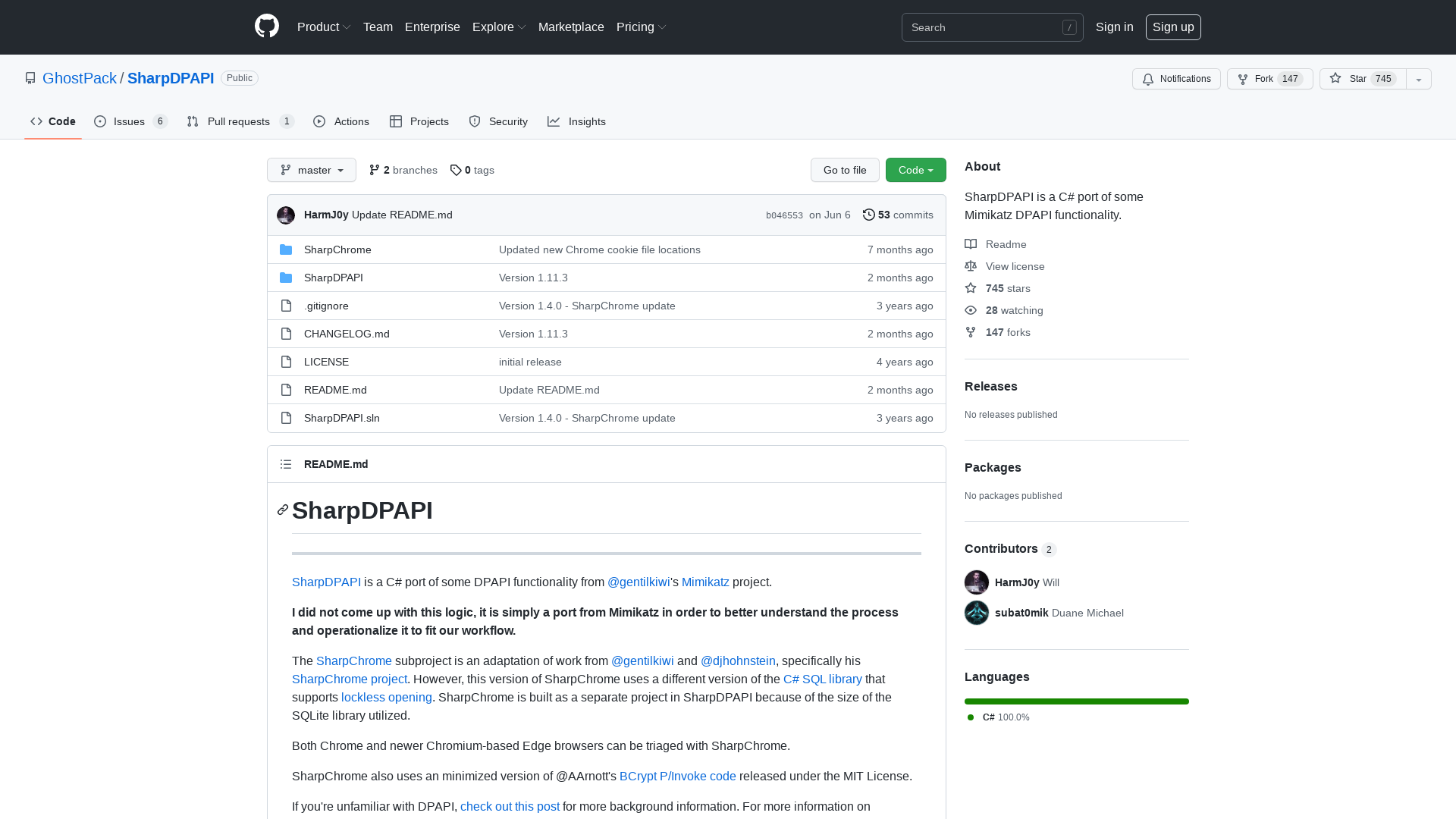Click the Notifications button
The width and height of the screenshot is (1456, 819).
[x=1176, y=79]
